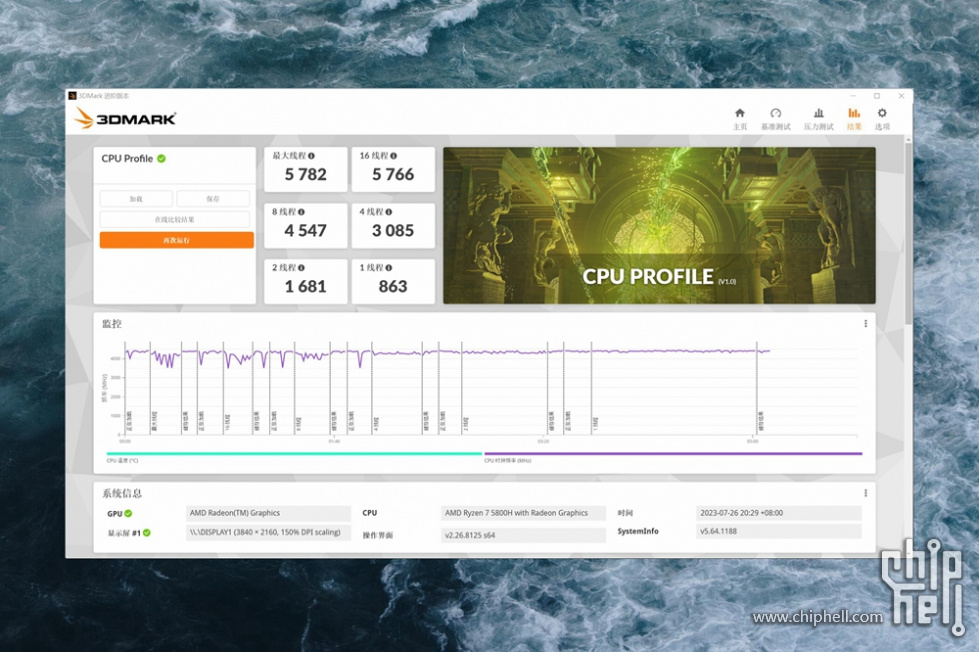Click the info icon beside 最大线程

tap(312, 156)
